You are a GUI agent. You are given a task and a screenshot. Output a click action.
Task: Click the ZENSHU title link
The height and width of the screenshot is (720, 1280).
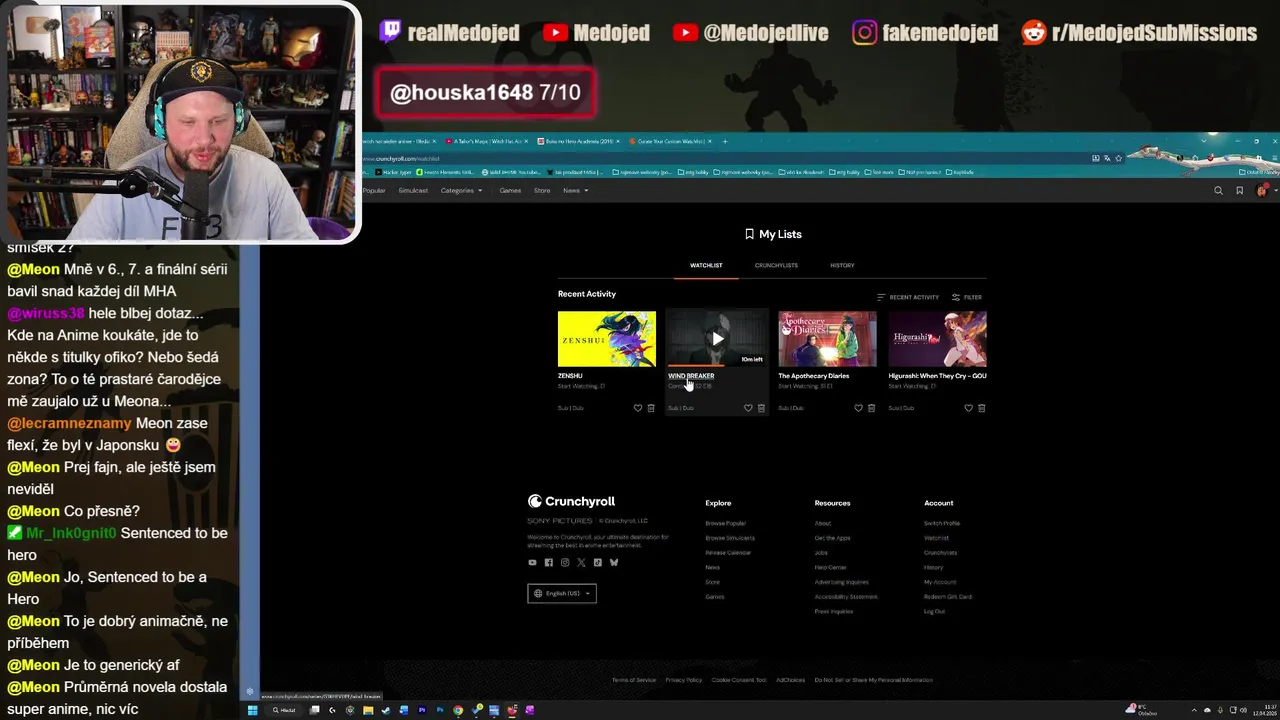click(570, 376)
